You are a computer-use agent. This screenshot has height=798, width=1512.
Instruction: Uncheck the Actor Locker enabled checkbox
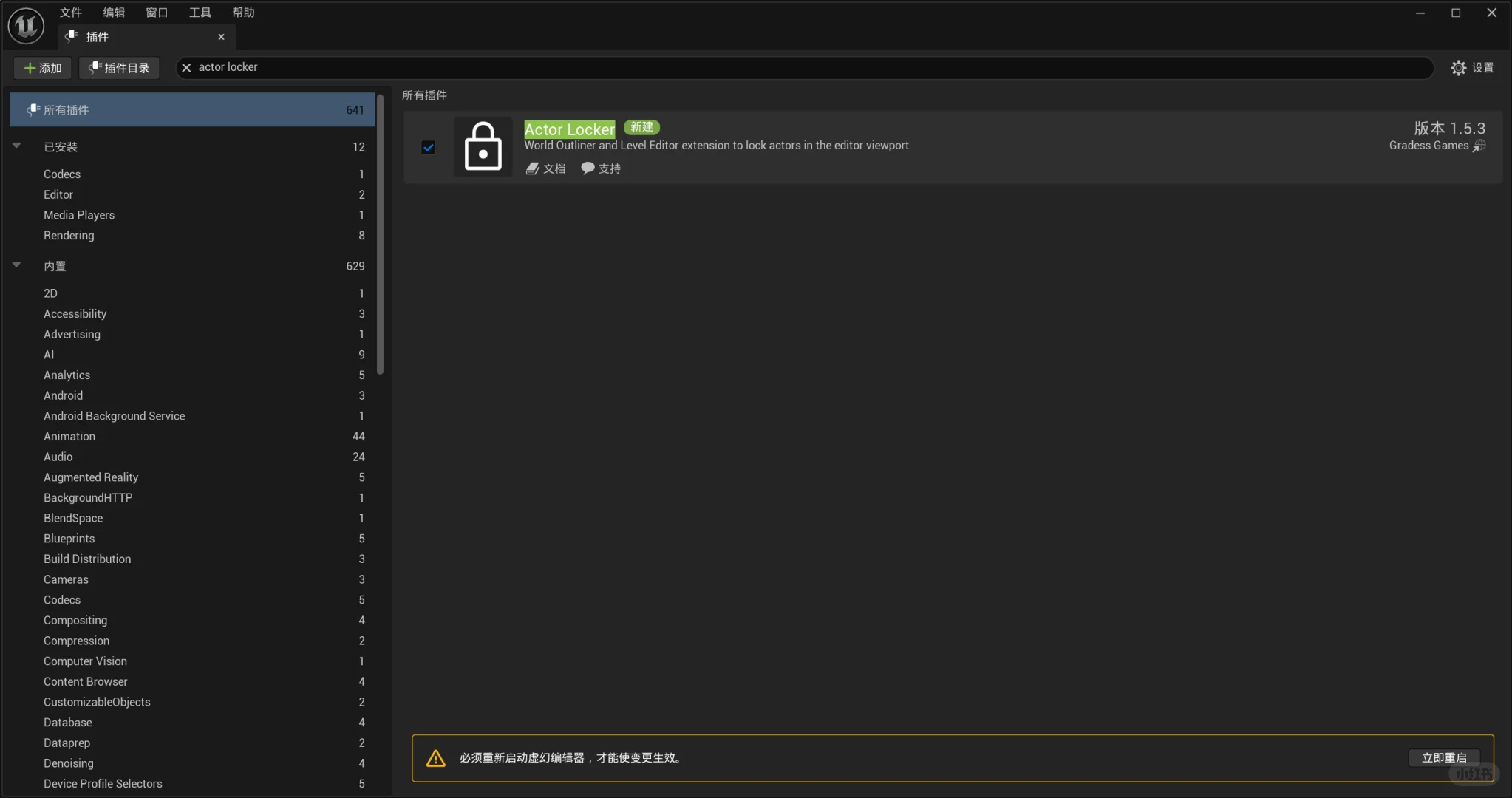pos(429,147)
